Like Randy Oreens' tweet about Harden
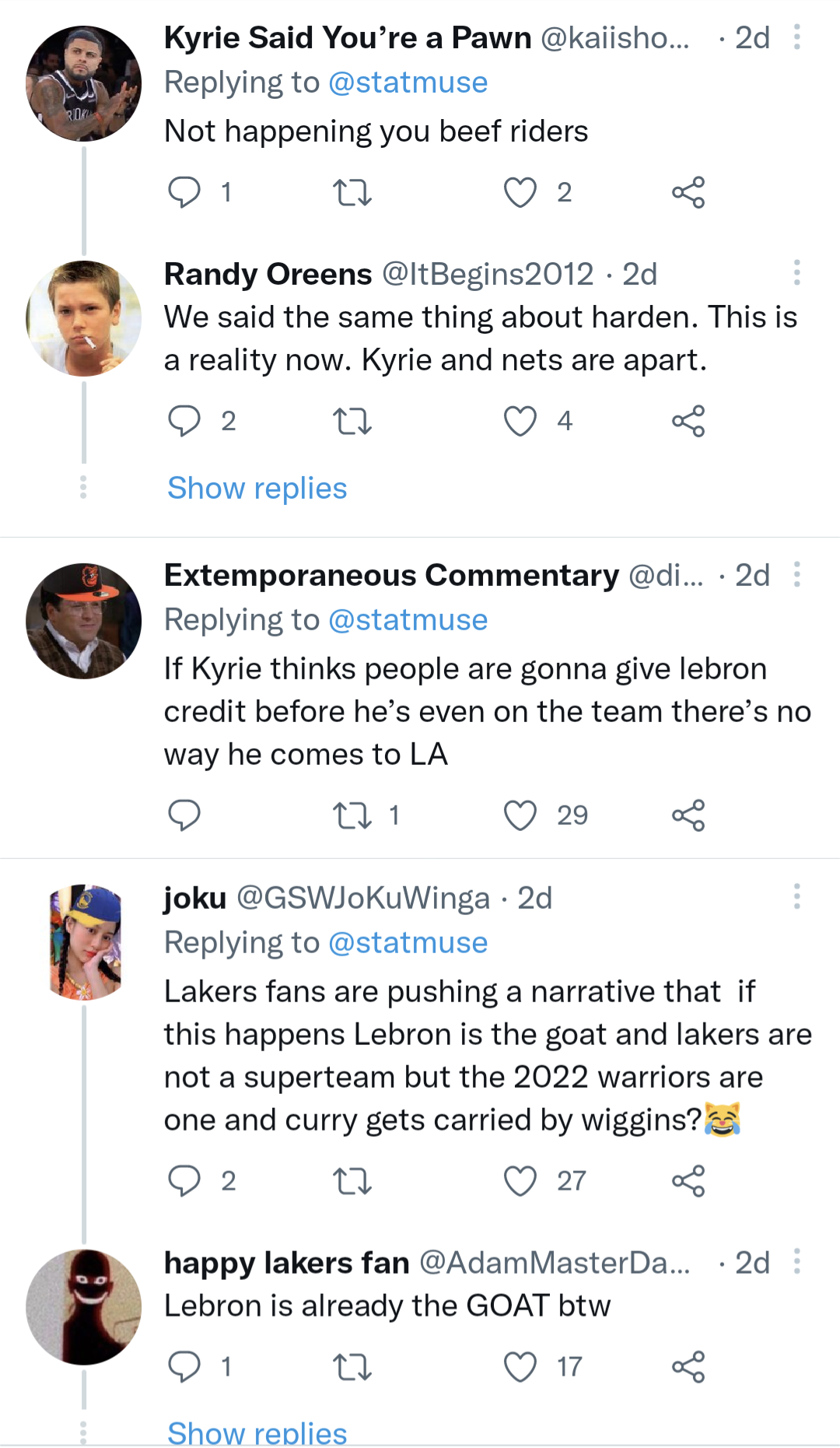840x1448 pixels. point(520,421)
